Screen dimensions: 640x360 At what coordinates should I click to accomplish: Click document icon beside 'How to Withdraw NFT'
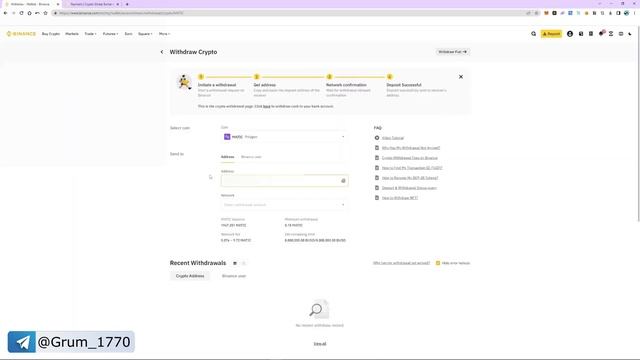pyautogui.click(x=377, y=198)
